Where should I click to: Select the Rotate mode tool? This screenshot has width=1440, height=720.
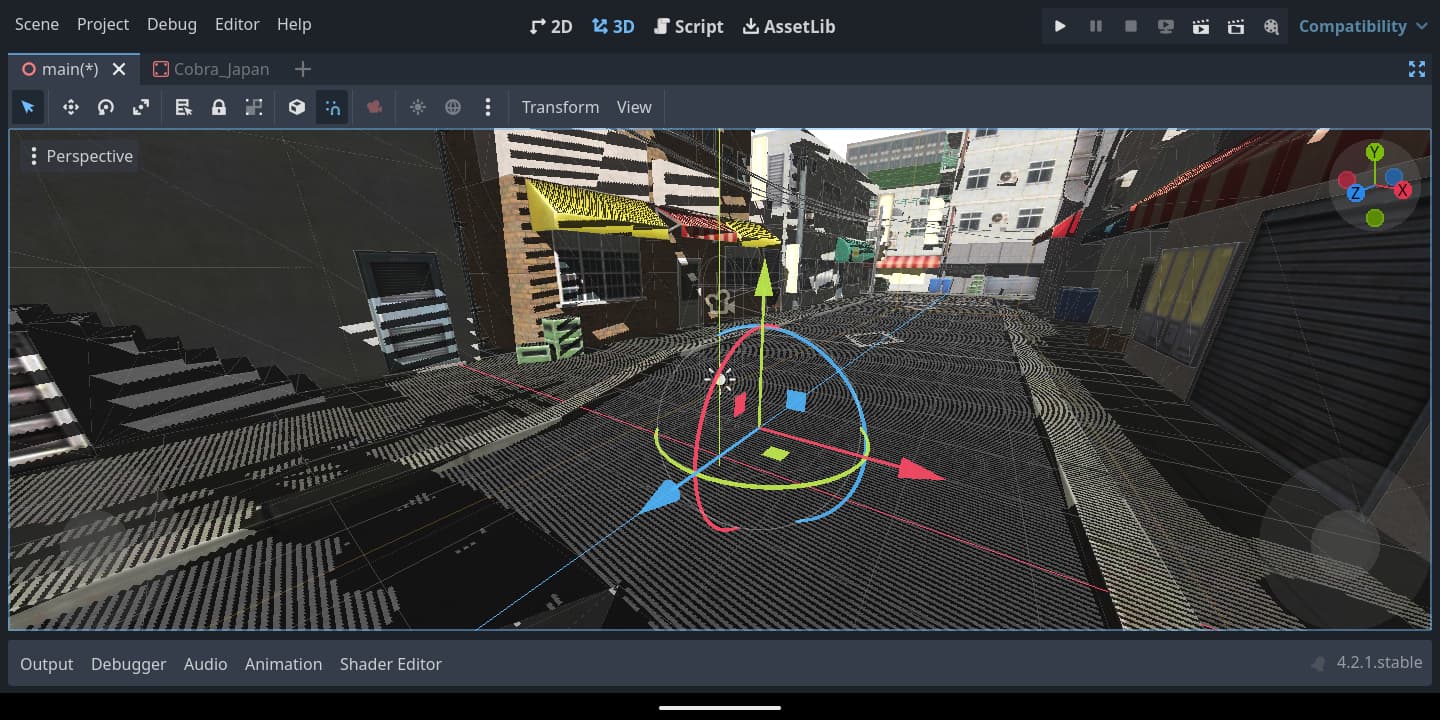[x=106, y=107]
